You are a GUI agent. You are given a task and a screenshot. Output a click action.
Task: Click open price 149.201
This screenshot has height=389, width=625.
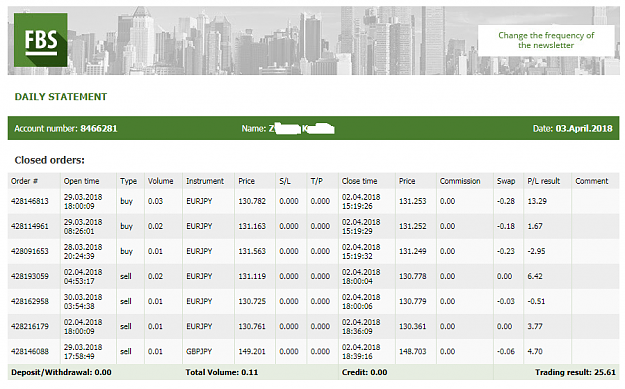pos(252,352)
